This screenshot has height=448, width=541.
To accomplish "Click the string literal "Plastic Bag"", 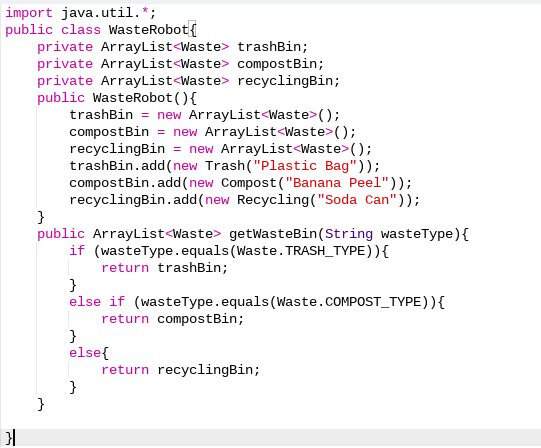I will point(305,166).
